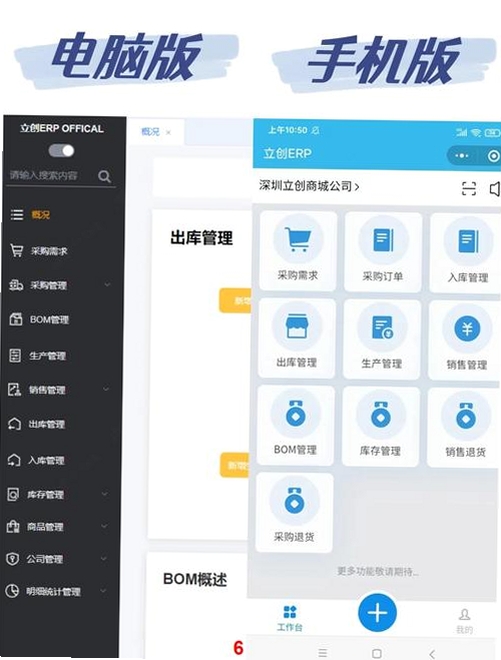Click the scan QR code icon

pos(469,188)
